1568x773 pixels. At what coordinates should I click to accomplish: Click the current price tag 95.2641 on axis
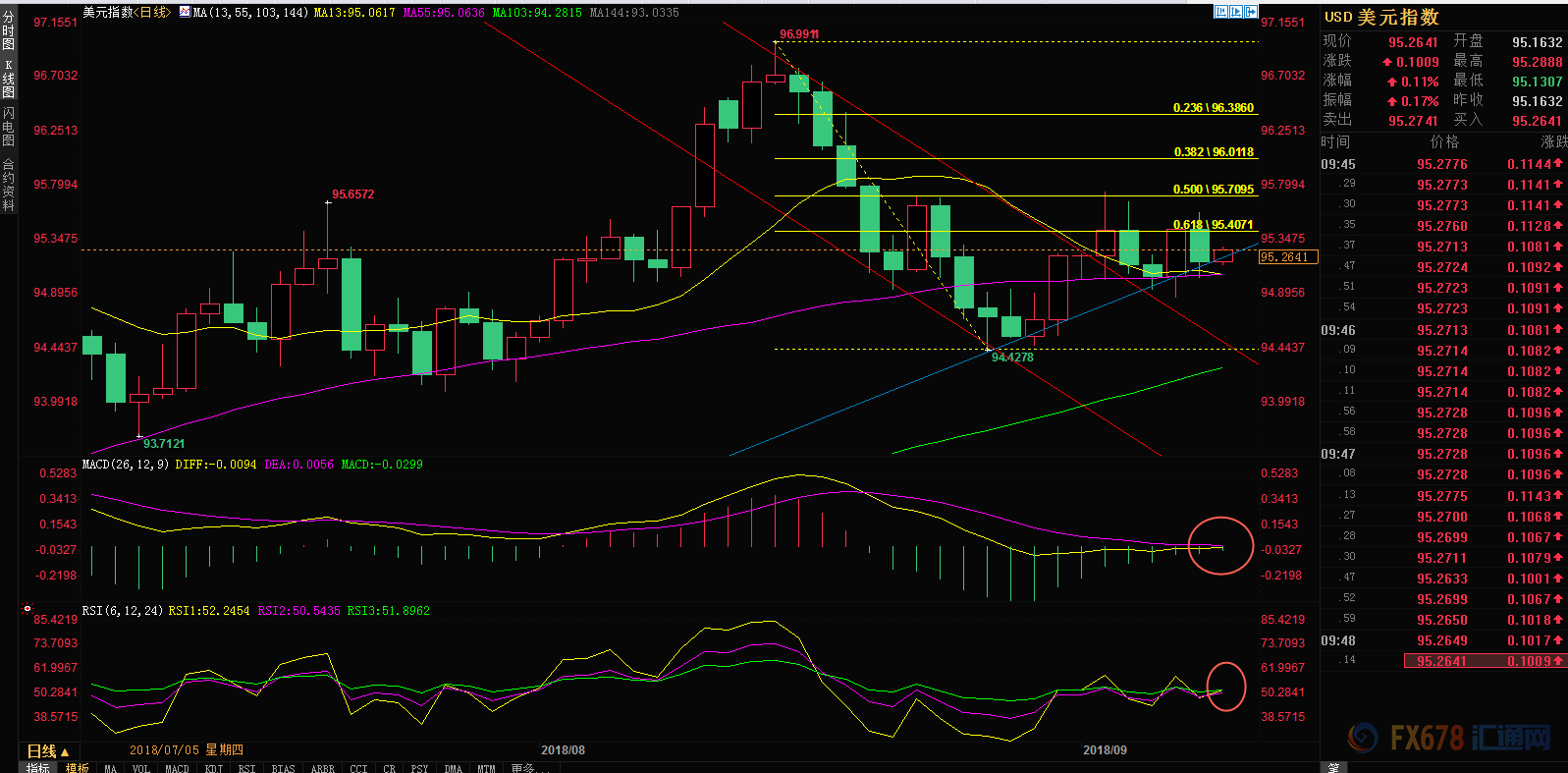tap(1288, 257)
